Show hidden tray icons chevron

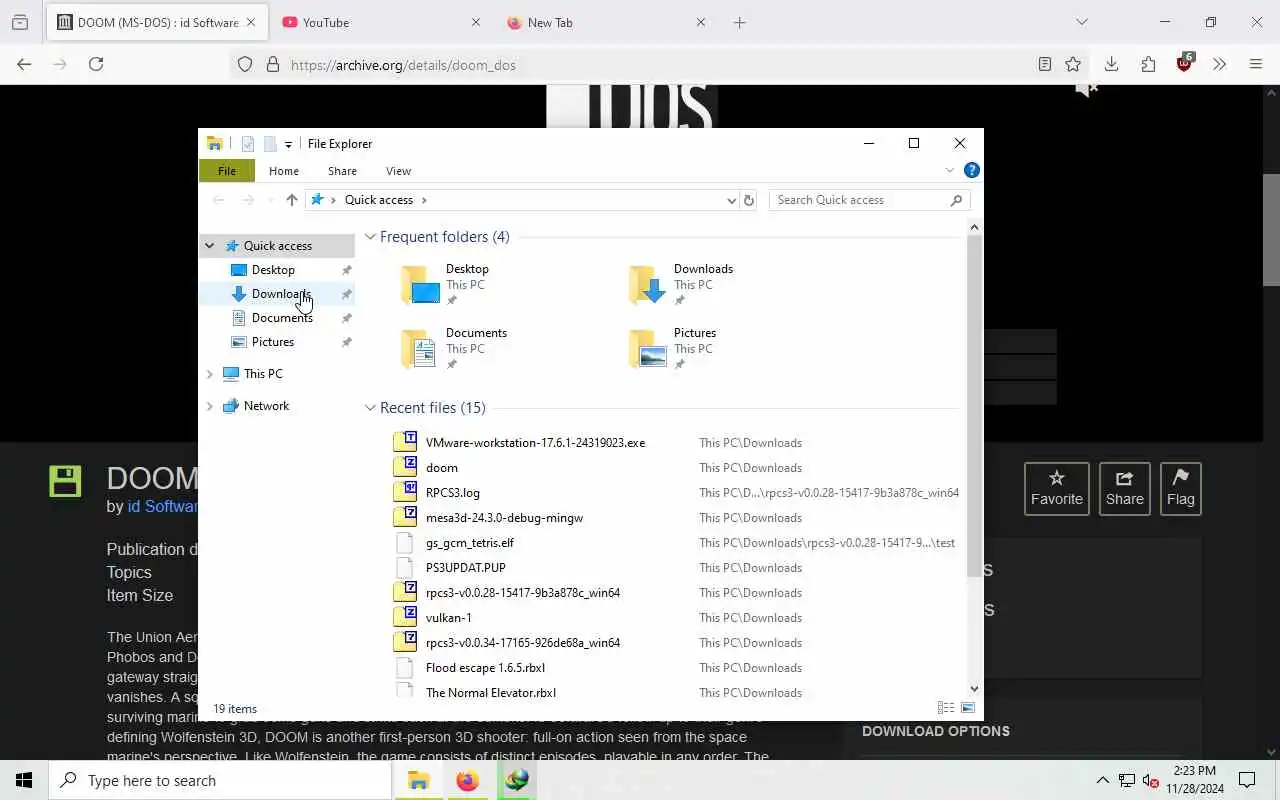point(1102,780)
